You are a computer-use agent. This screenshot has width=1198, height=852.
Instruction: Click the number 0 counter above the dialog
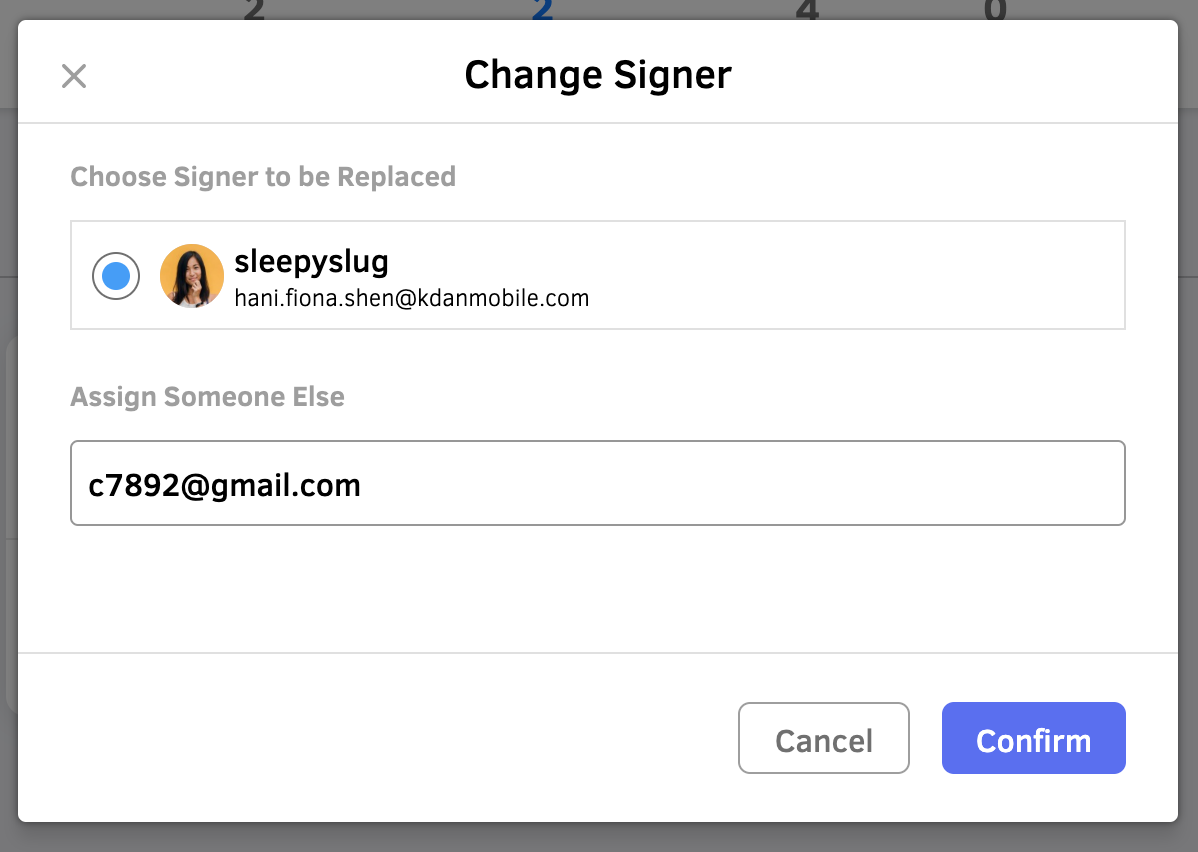click(995, 10)
